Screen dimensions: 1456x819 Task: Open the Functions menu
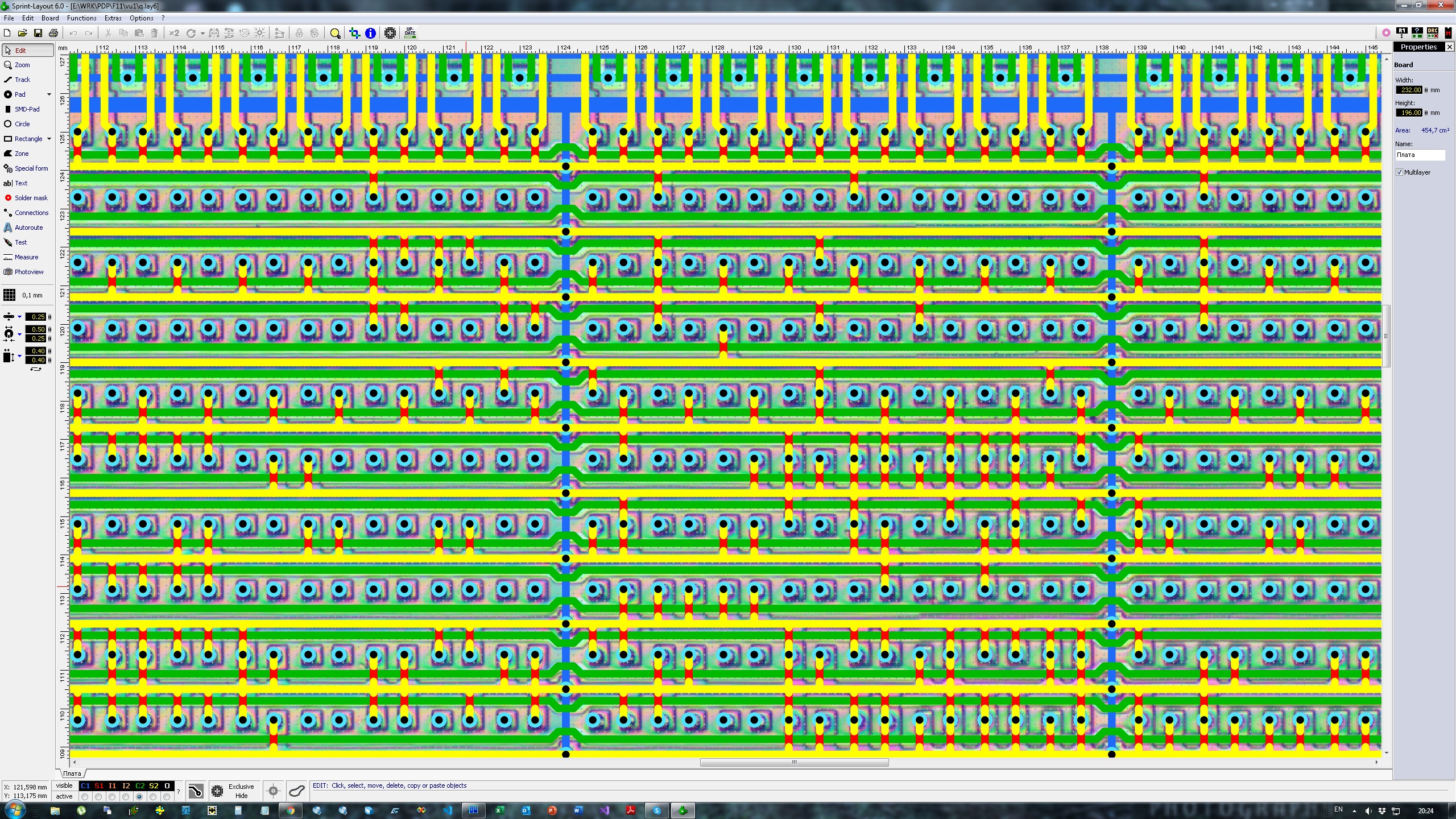pos(81,18)
